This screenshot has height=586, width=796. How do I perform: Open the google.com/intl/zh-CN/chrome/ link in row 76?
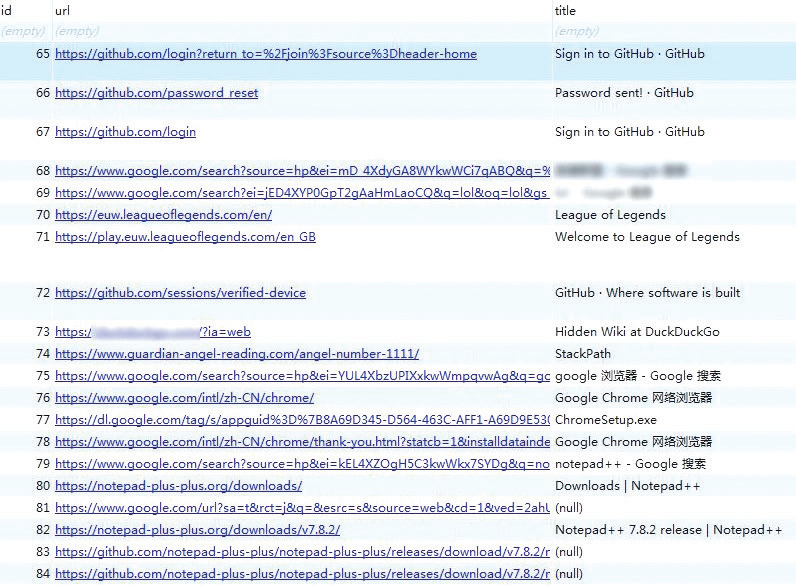184,398
